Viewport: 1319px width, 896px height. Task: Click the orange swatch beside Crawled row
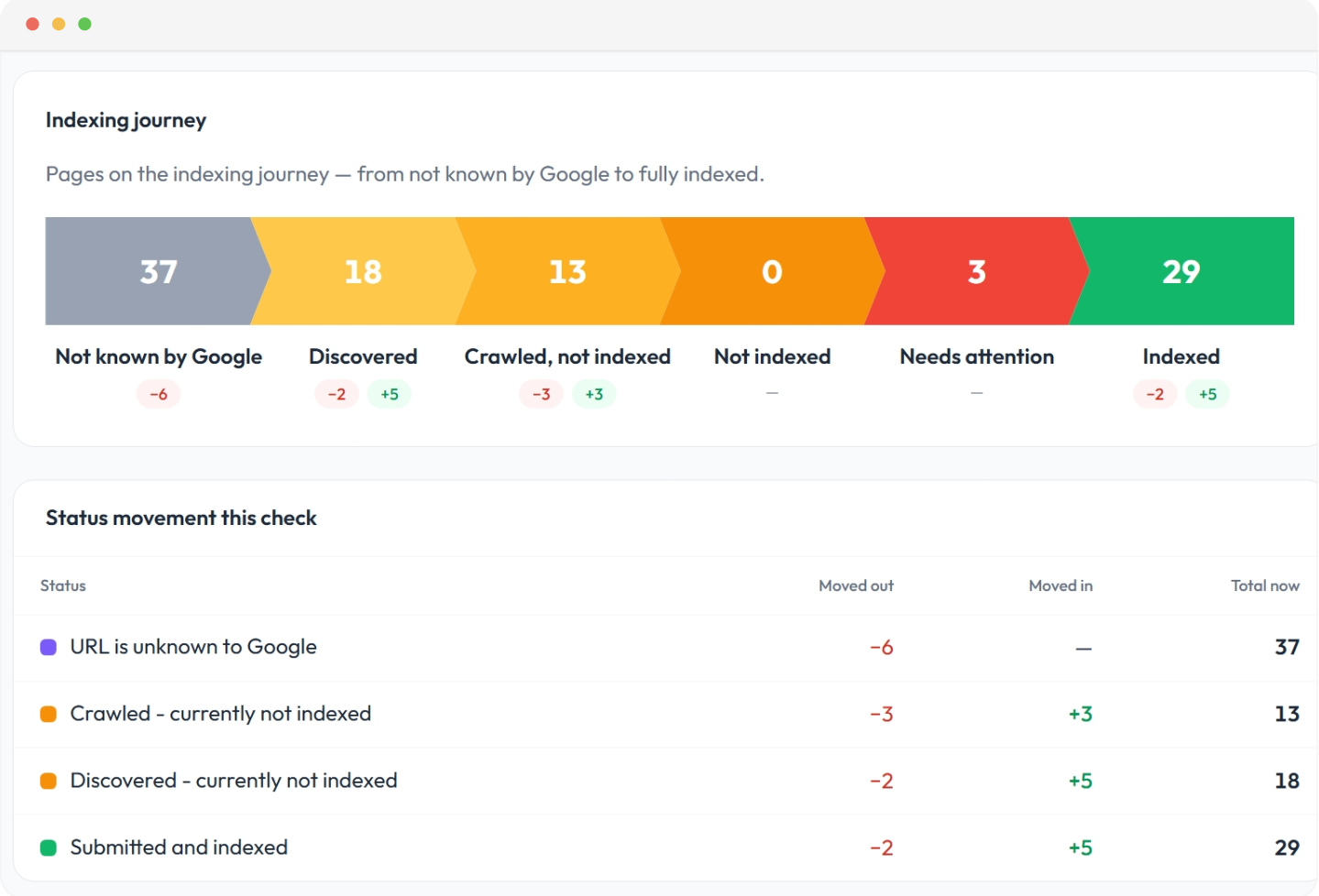pyautogui.click(x=49, y=714)
